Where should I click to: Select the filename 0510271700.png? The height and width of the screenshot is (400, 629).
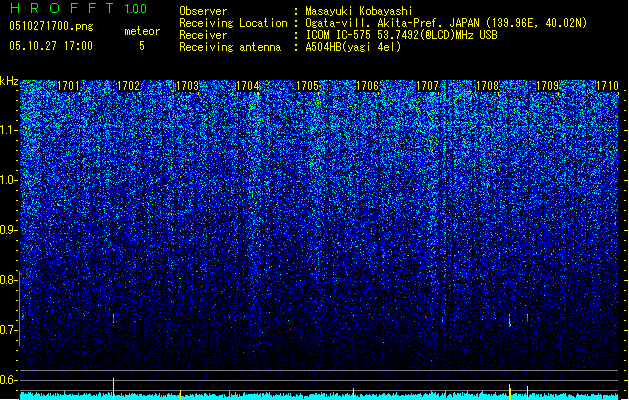[x=51, y=26]
